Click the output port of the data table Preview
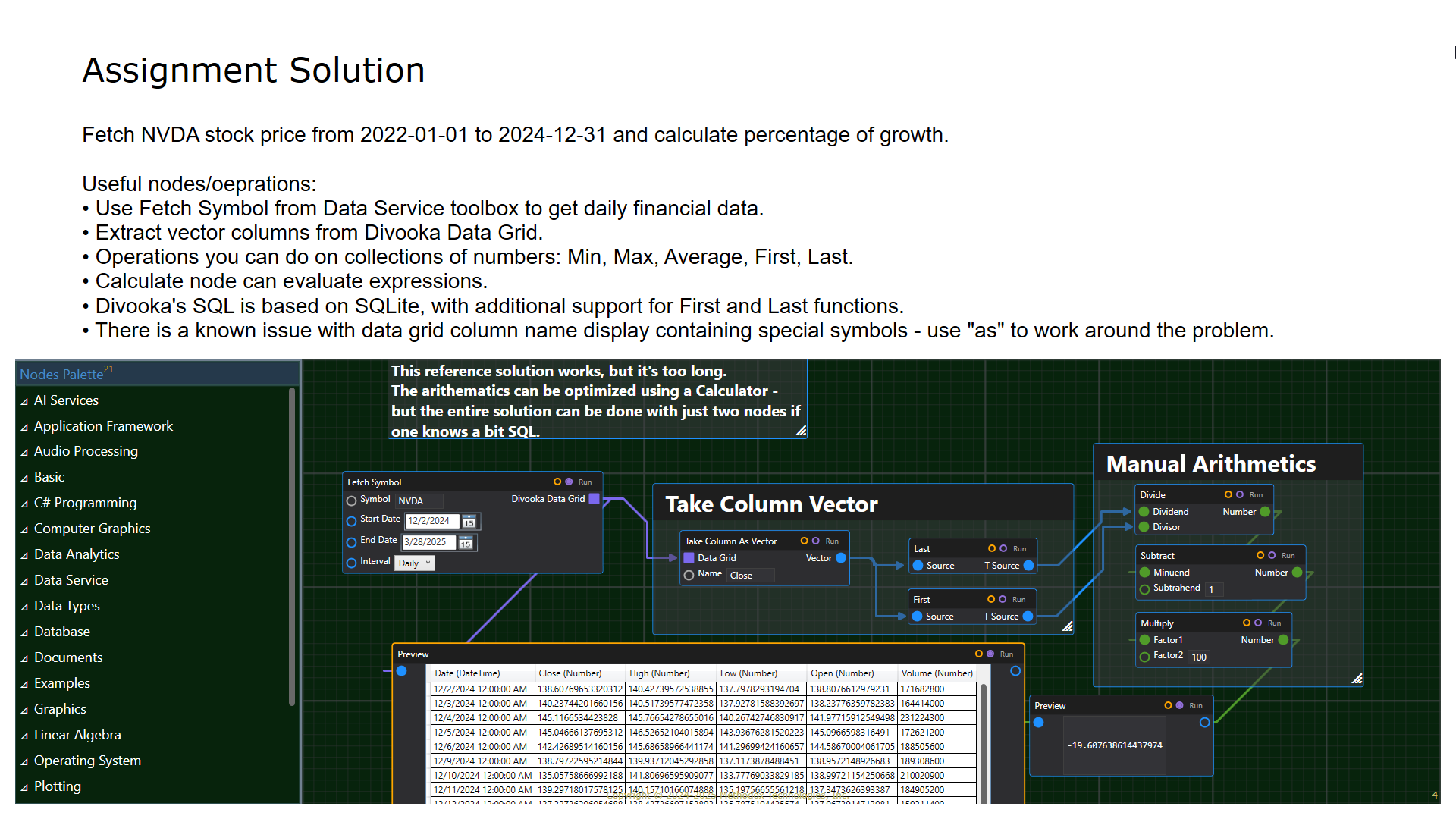 [x=1015, y=671]
